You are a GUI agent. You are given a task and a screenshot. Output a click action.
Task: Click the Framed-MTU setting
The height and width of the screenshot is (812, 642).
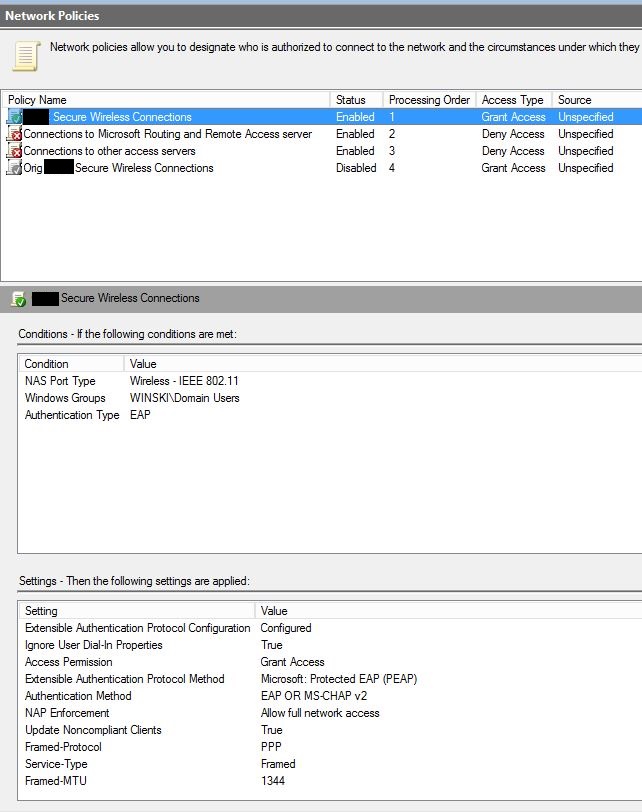pyautogui.click(x=55, y=781)
